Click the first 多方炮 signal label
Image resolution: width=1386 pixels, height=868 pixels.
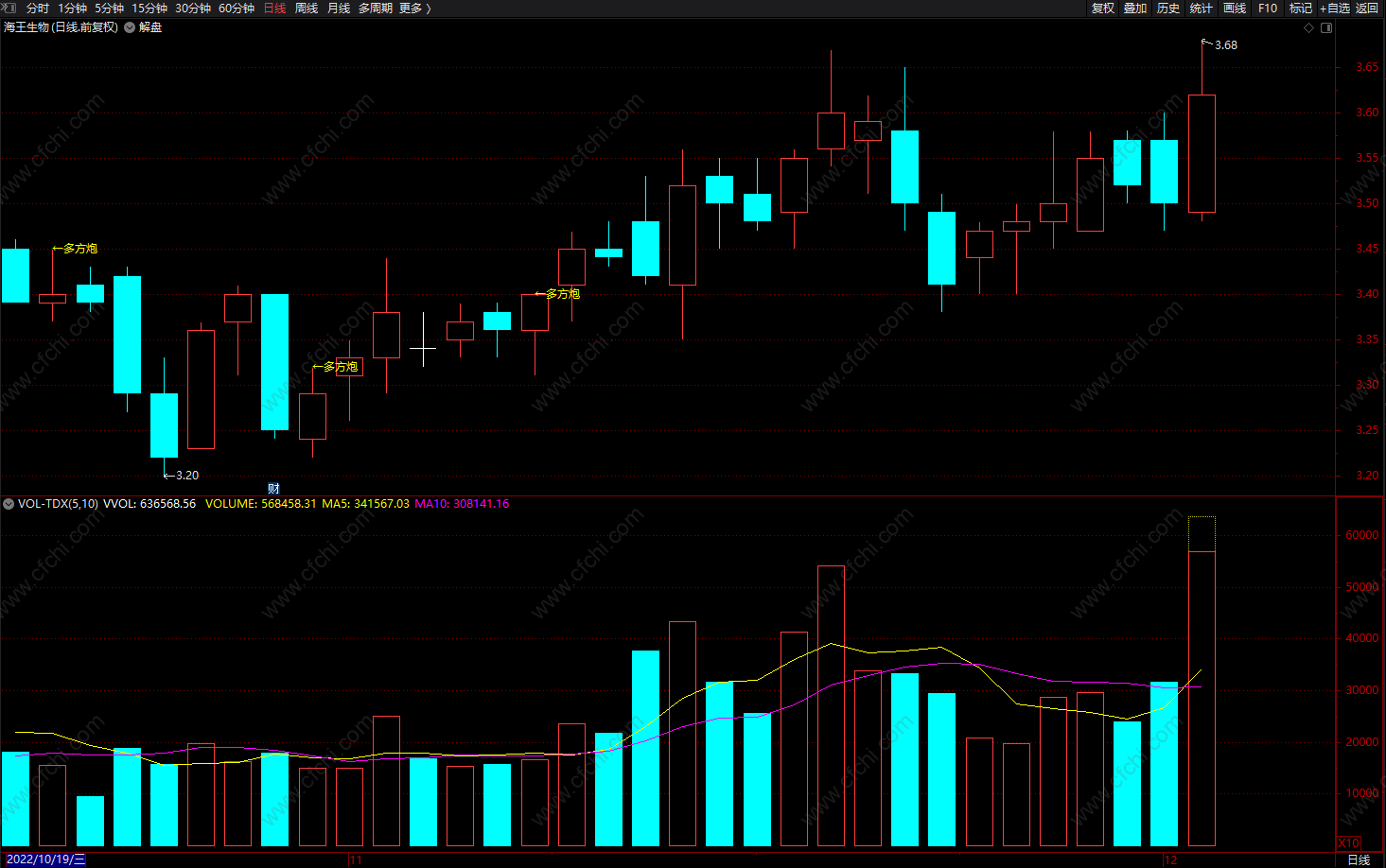[75, 249]
